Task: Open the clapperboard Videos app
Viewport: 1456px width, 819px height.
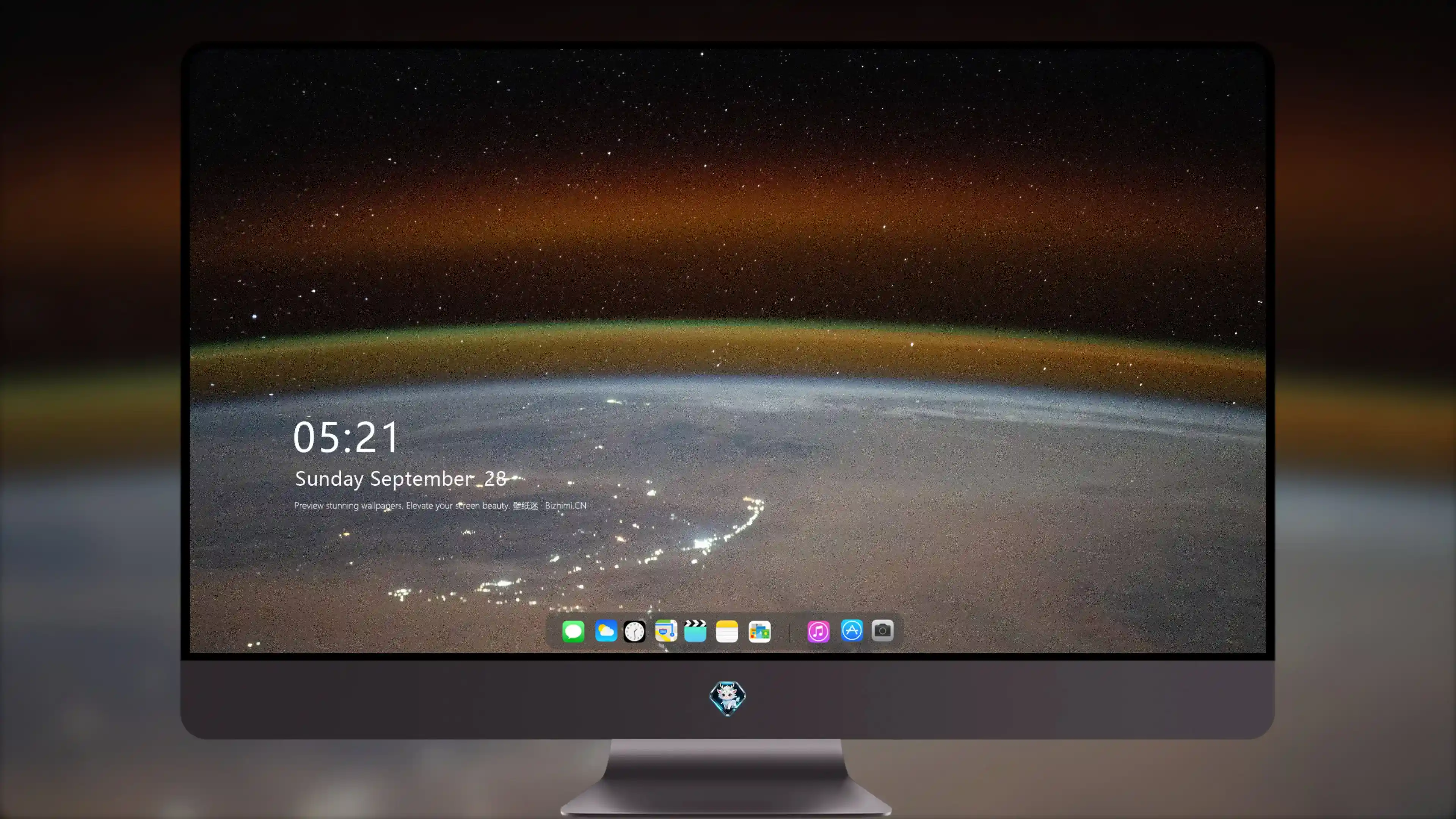Action: (695, 631)
